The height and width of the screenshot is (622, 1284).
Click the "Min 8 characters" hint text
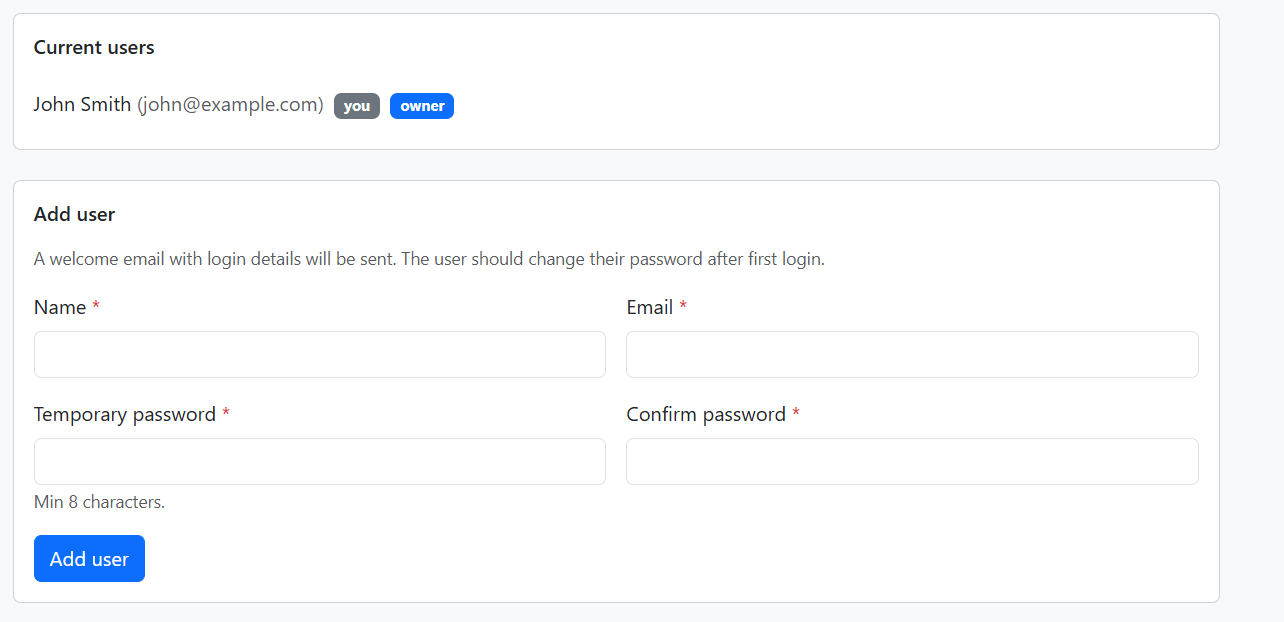coord(99,502)
